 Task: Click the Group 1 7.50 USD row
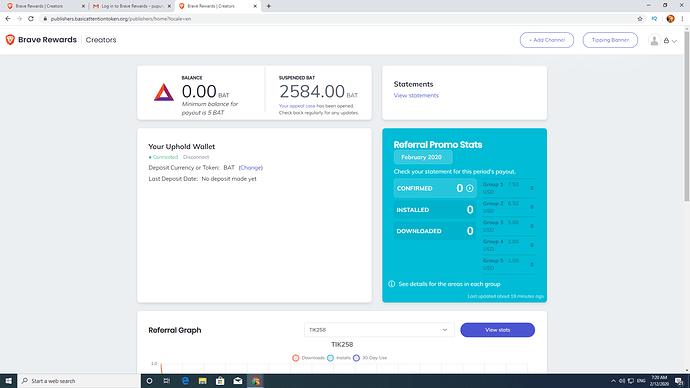(508, 188)
